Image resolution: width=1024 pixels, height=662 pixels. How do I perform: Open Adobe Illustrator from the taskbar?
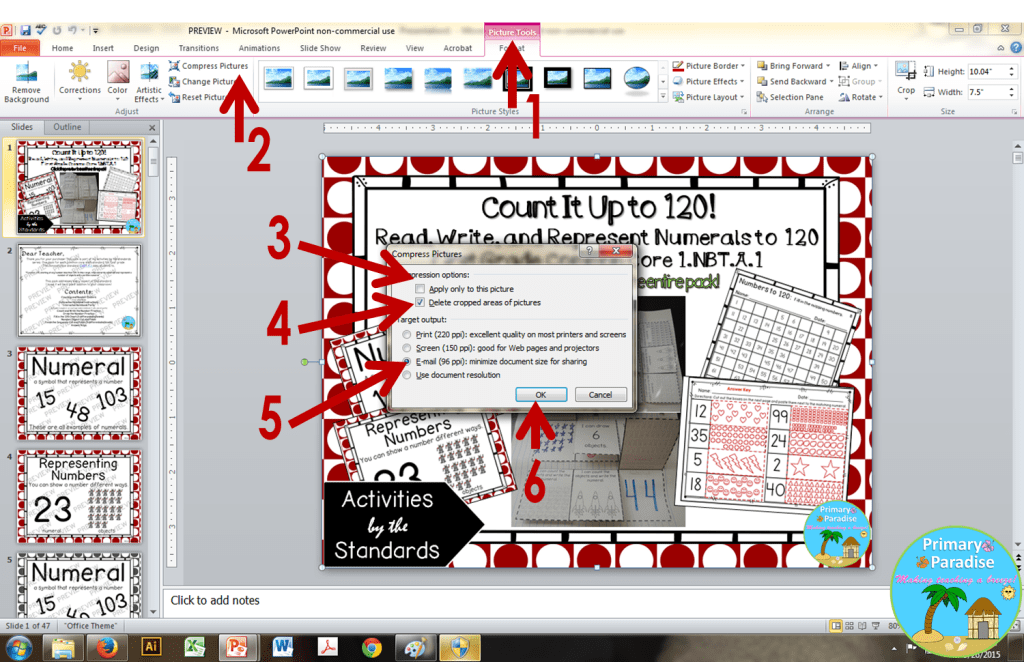(151, 648)
